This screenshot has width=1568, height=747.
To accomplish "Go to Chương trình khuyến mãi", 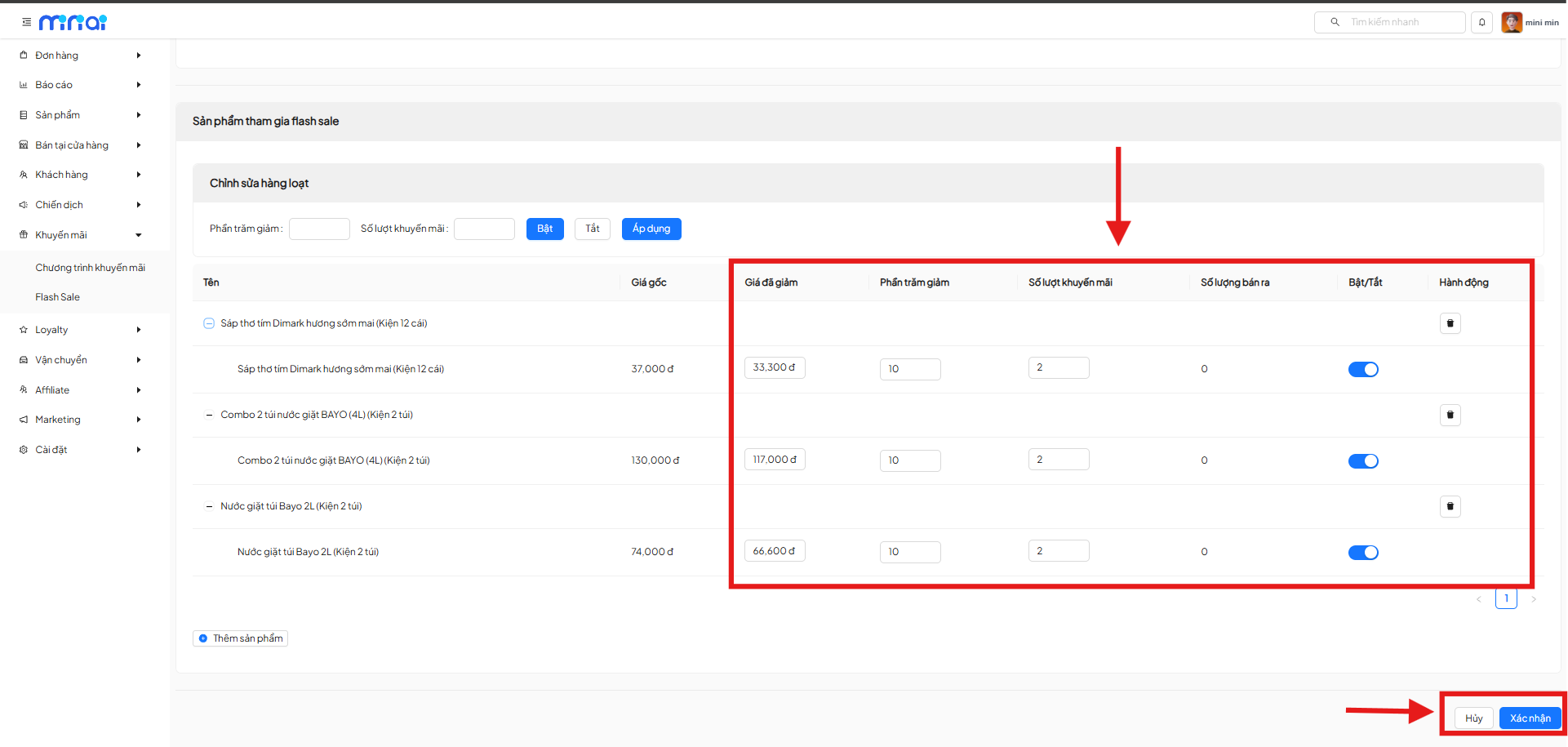I will tap(90, 268).
